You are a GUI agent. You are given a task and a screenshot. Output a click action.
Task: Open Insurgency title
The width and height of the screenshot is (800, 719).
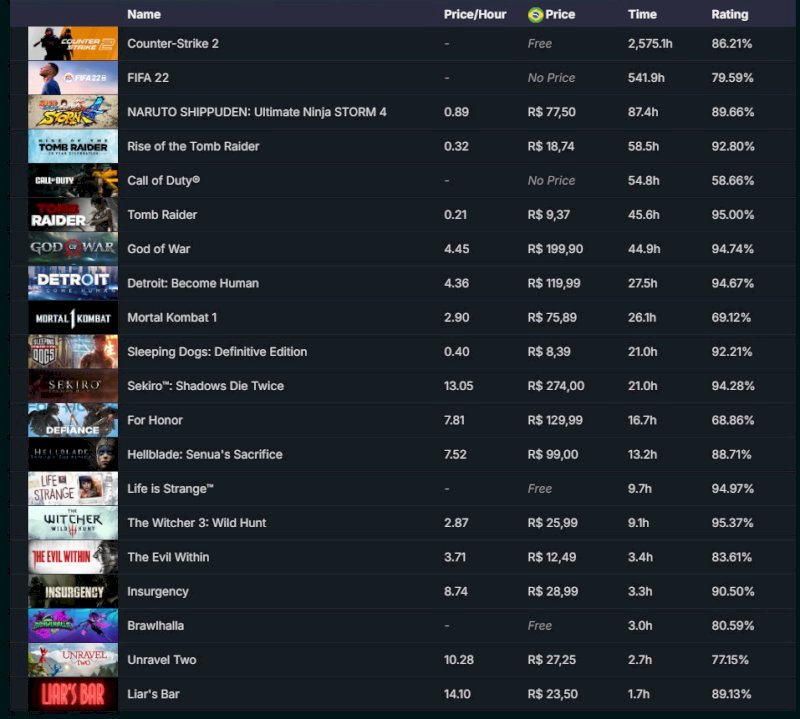[158, 591]
